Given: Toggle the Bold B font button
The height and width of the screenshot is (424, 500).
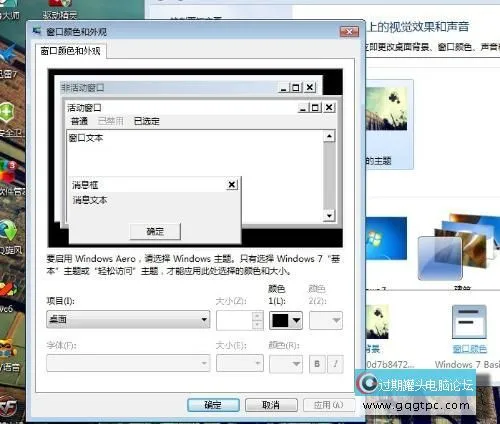Looking at the screenshot, I should pyautogui.click(x=317, y=364).
